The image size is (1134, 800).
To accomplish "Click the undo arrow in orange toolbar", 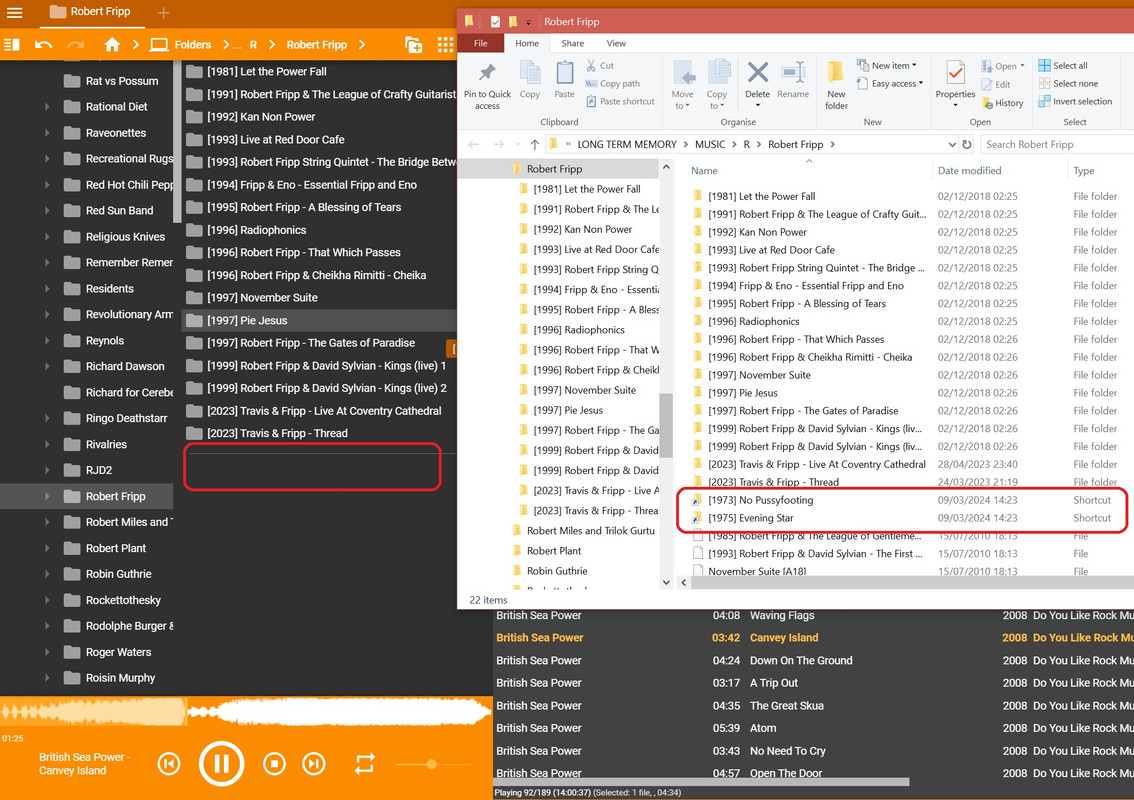I will coord(43,45).
